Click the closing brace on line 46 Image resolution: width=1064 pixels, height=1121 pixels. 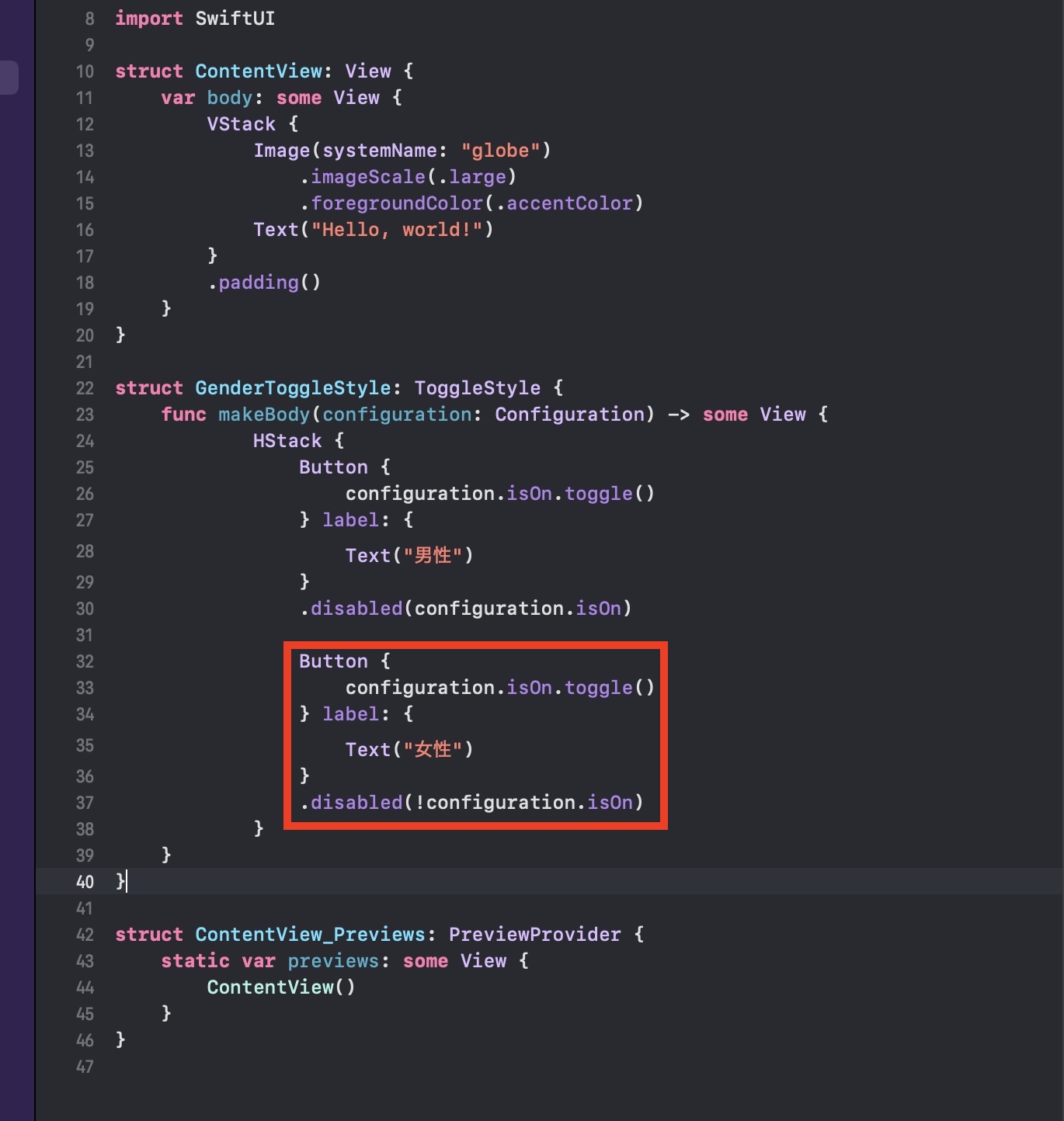120,1040
